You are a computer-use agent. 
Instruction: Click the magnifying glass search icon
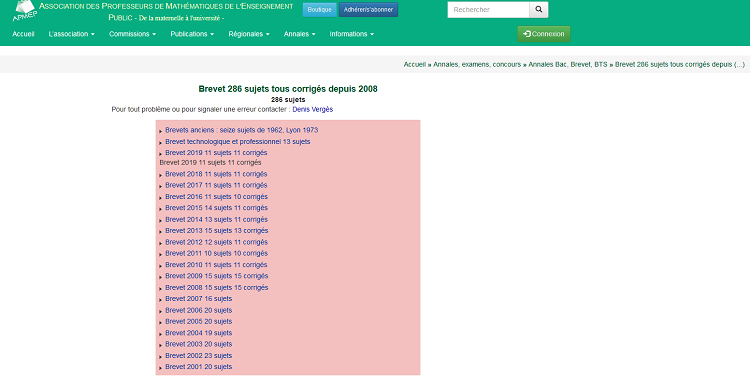pos(539,10)
